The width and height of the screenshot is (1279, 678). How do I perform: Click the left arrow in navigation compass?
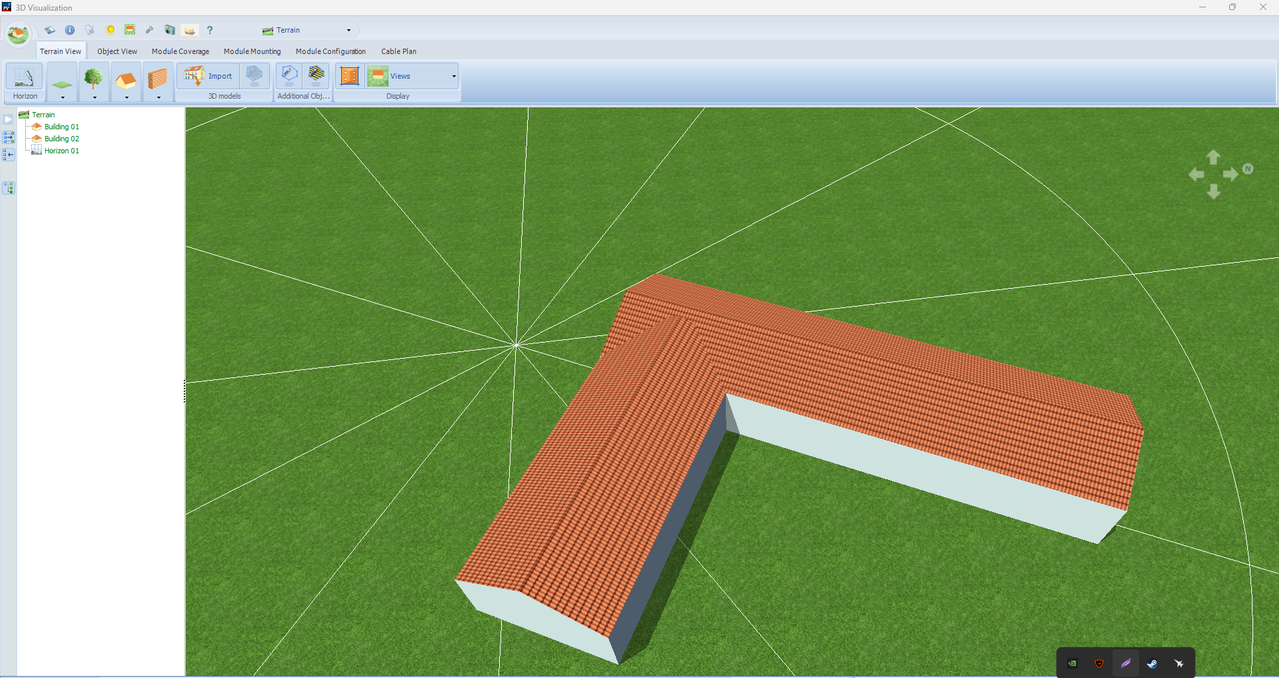point(1196,174)
